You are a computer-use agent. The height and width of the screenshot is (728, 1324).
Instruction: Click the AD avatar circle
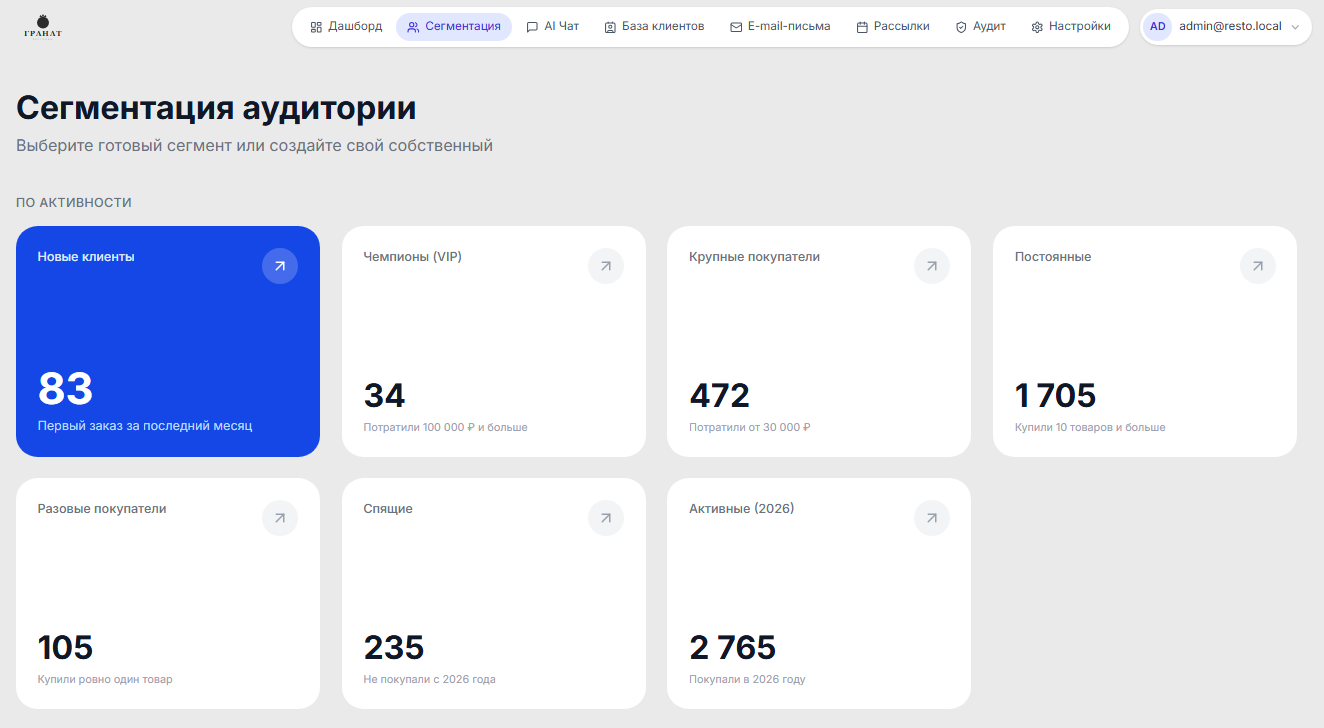tap(1157, 27)
